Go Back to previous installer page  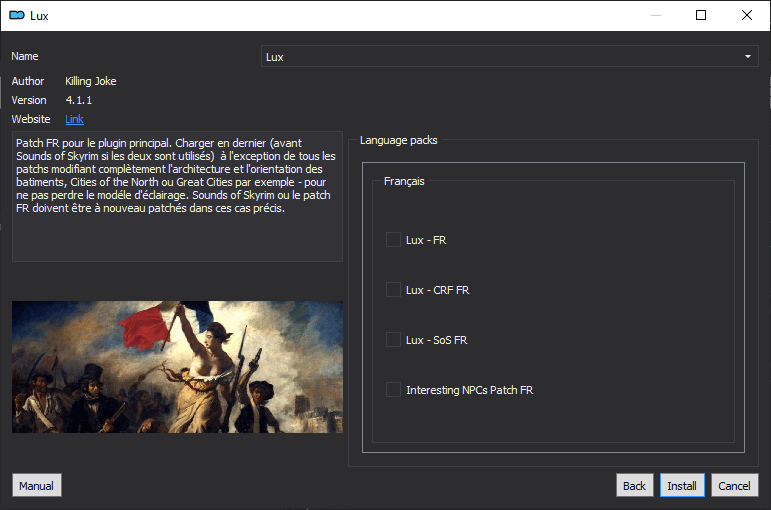click(634, 485)
